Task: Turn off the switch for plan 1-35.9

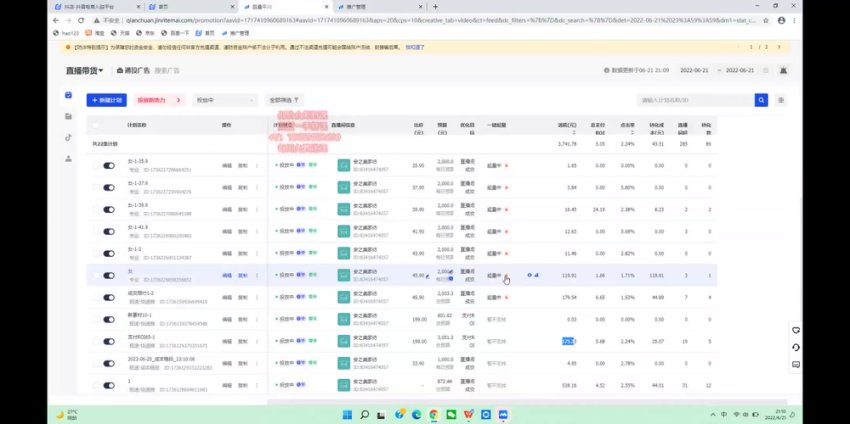Action: click(109, 165)
